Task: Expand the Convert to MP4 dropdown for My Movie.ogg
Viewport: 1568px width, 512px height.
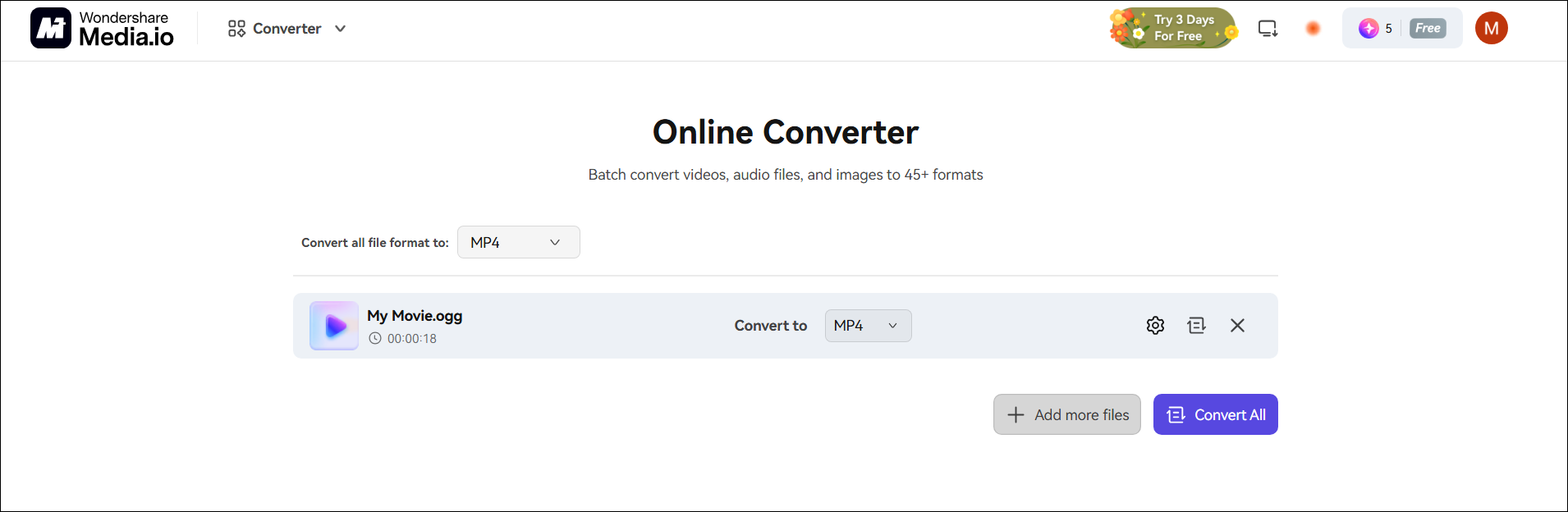Action: click(x=868, y=326)
